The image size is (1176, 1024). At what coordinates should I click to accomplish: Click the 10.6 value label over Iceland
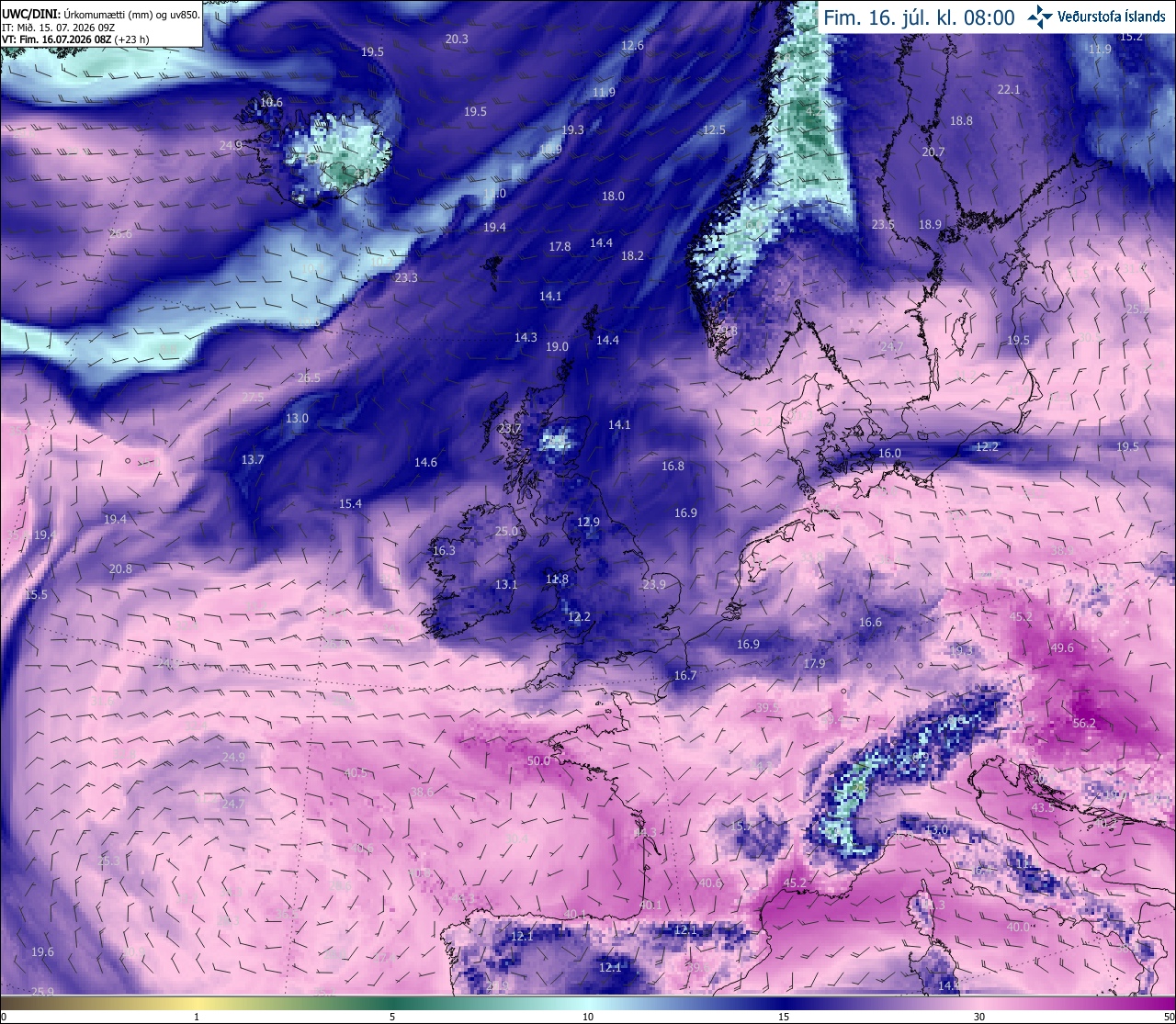(x=271, y=102)
